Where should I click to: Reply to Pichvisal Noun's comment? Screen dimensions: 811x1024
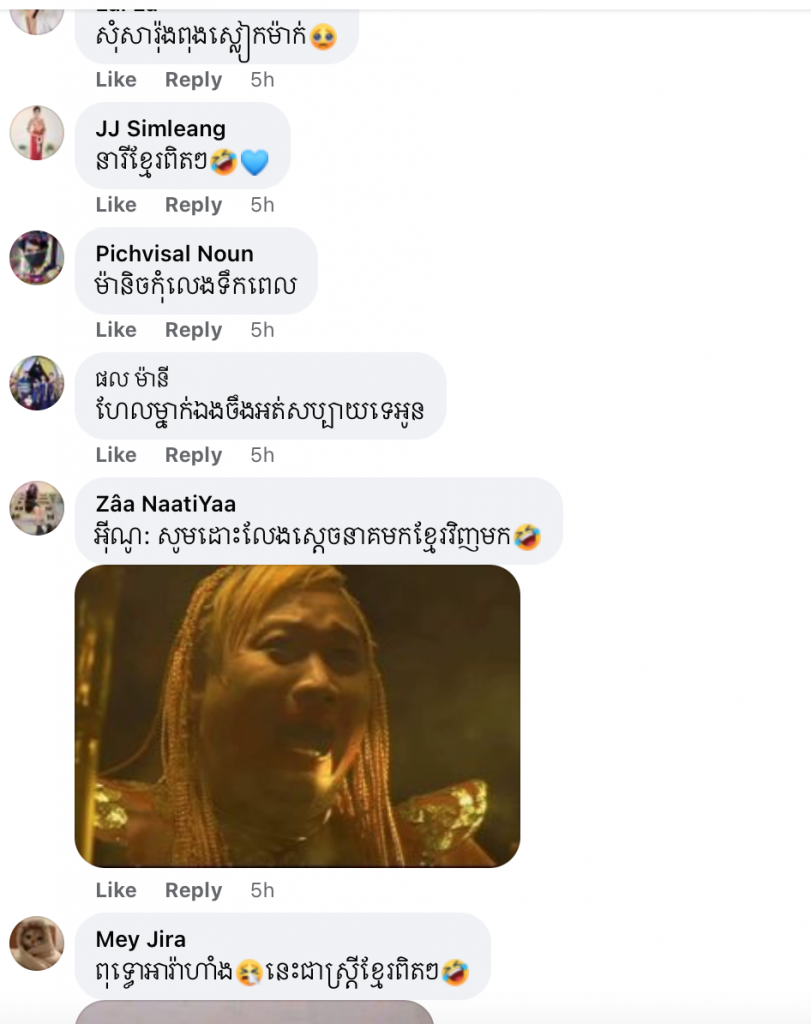point(193,330)
